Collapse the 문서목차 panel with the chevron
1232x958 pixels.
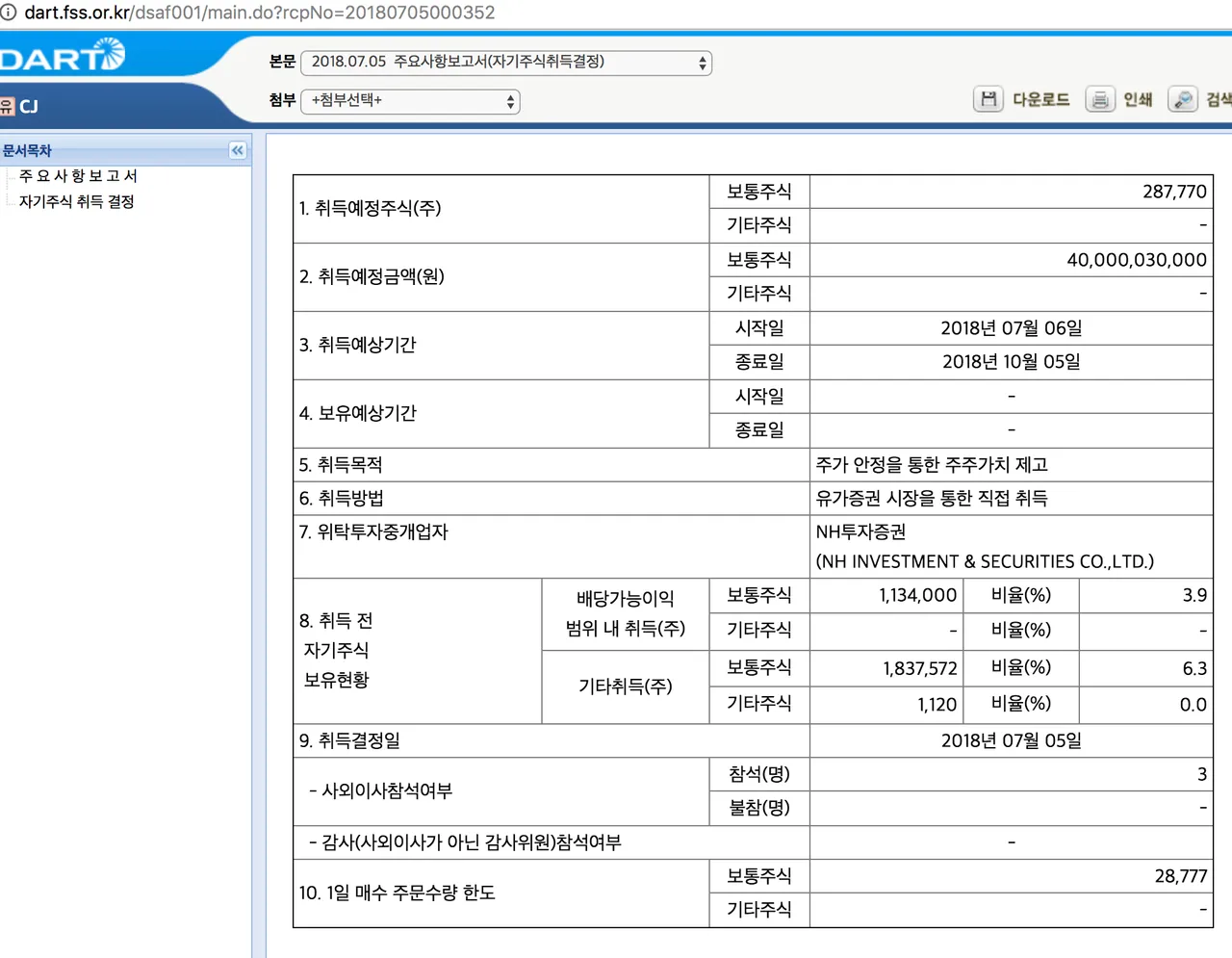[x=238, y=150]
